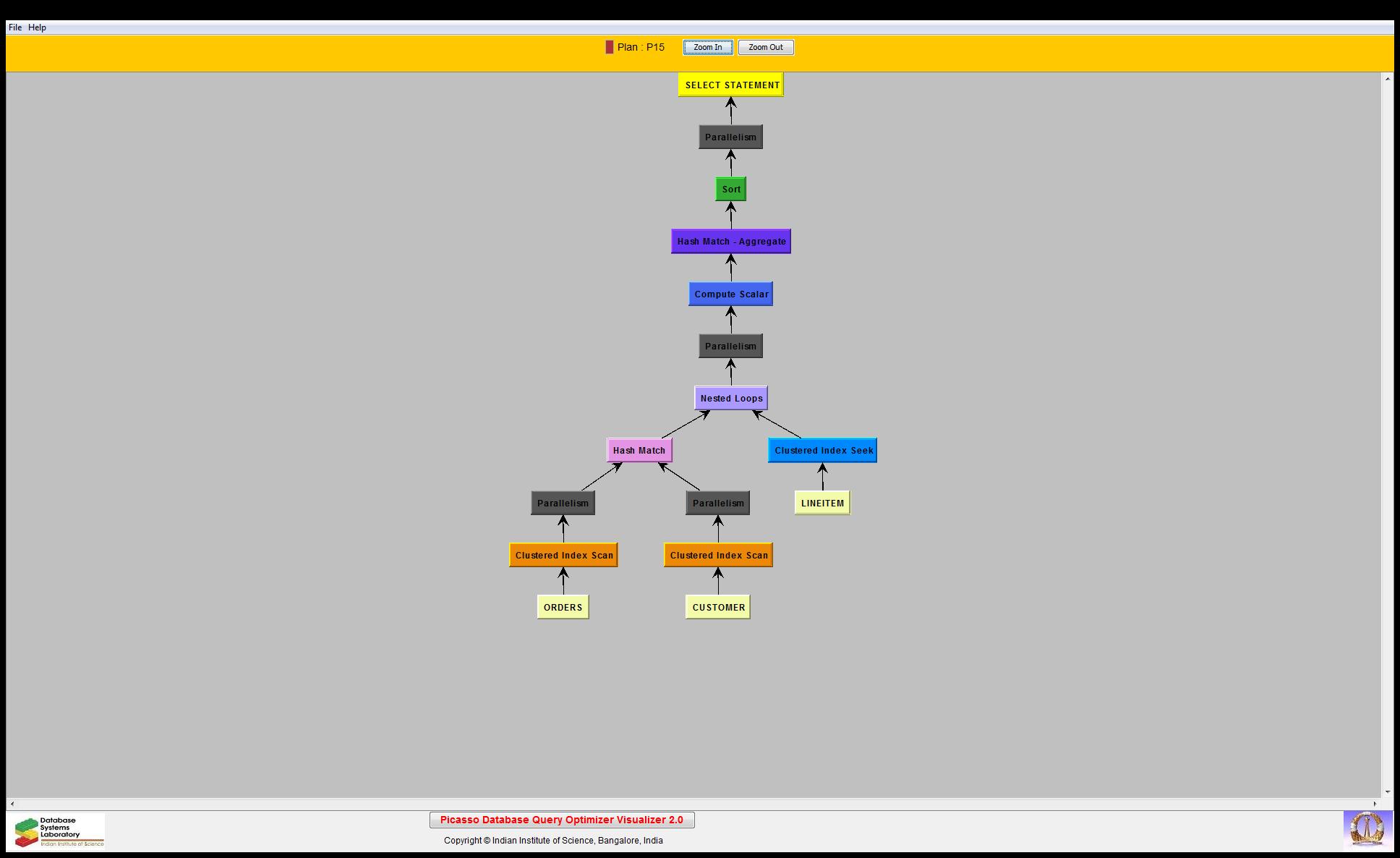Viewport: 1400px width, 858px height.
Task: Click the Picasso Database Query Optimizer Visualizer label
Action: tap(562, 820)
